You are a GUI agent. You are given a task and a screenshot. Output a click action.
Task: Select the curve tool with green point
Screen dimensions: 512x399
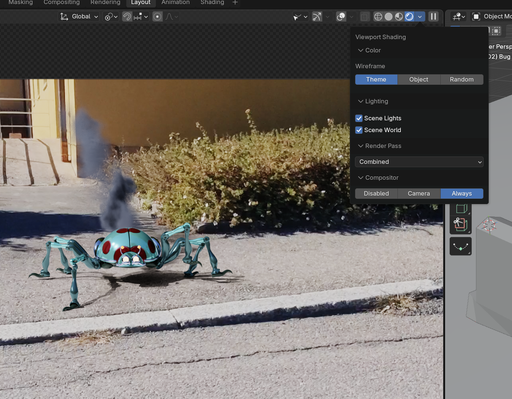460,246
